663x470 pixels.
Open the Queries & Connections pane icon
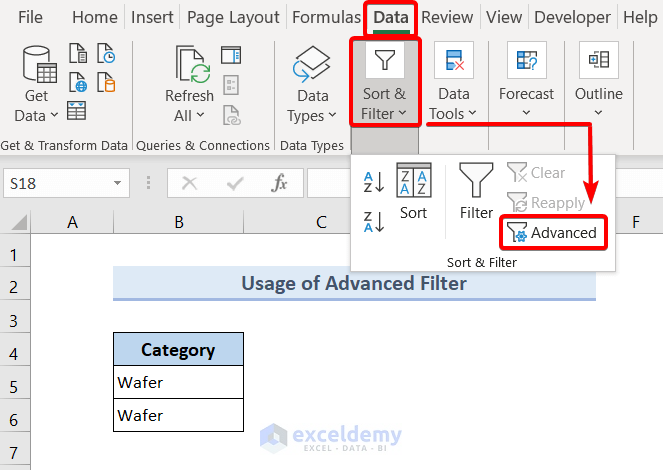pos(231,56)
